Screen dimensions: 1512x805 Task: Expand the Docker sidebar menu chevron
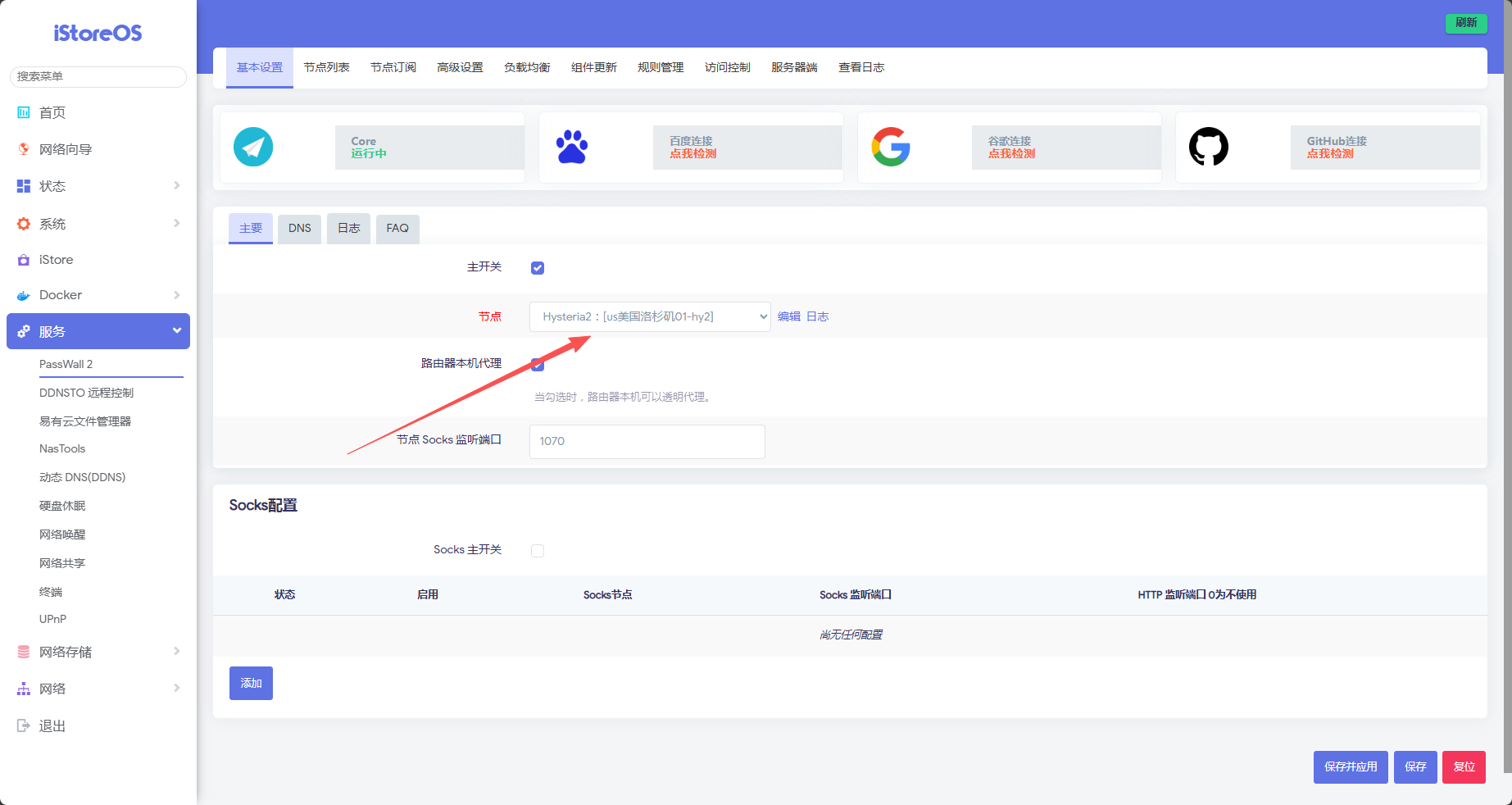pyautogui.click(x=177, y=294)
